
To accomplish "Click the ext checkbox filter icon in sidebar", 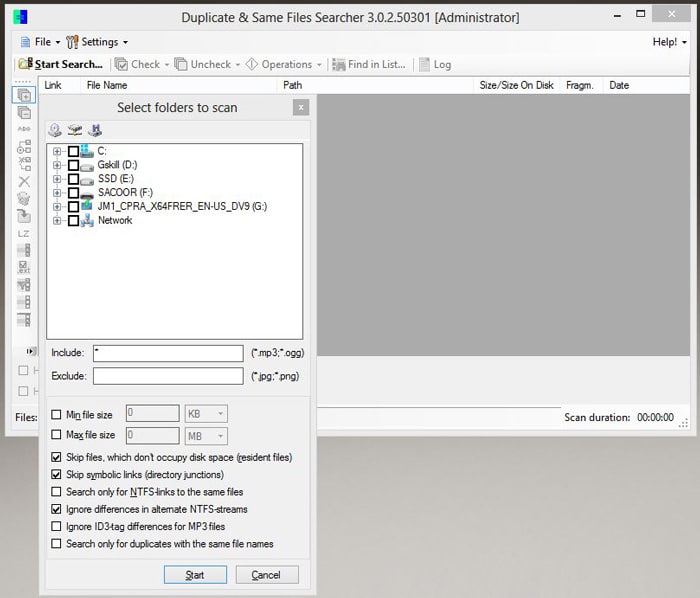I will click(x=24, y=267).
